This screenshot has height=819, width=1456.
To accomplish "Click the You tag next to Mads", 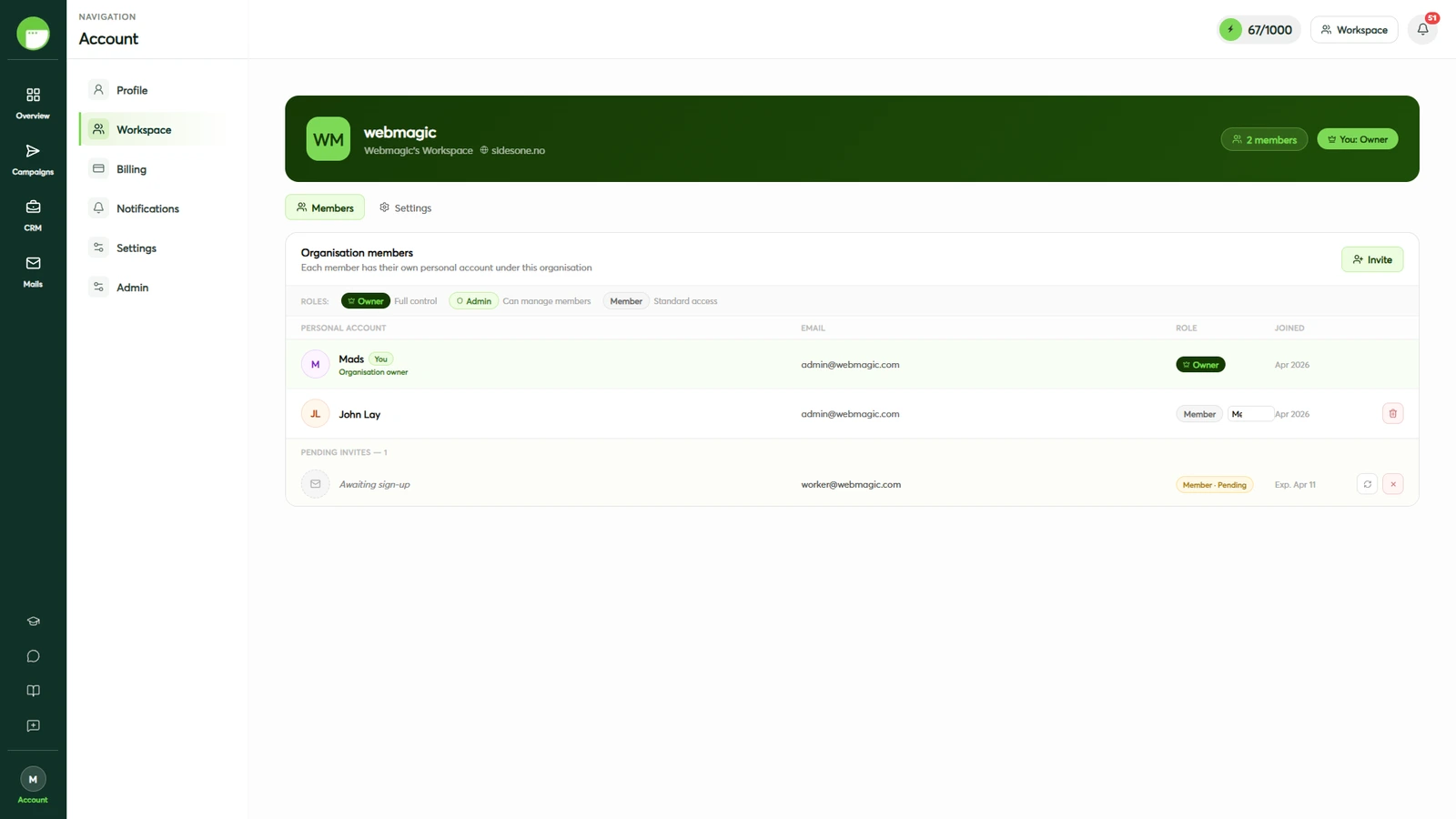I will tap(380, 359).
